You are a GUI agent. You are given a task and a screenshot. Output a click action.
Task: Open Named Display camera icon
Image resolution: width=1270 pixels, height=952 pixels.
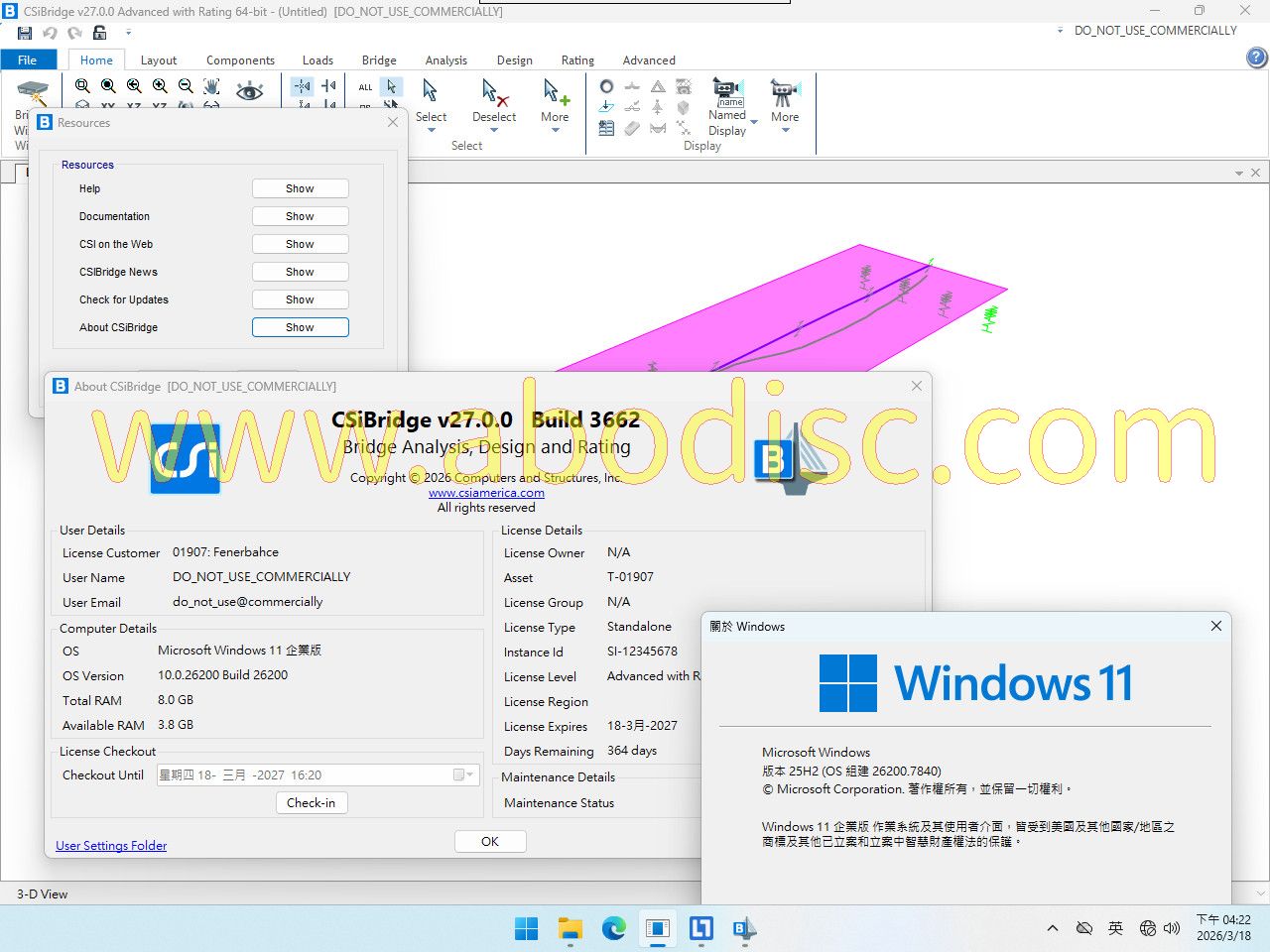click(x=727, y=91)
